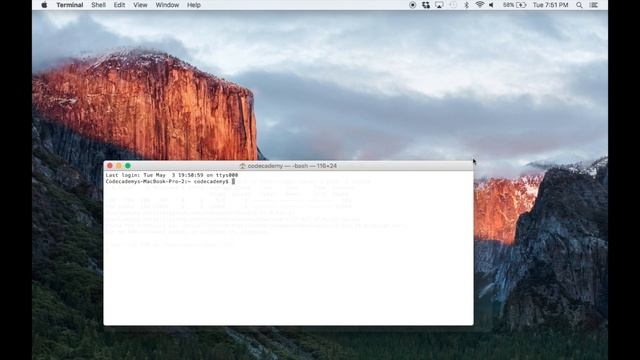Screen dimensions: 640x360
Task: Click the 'Last login' line in Terminal
Action: click(x=172, y=175)
